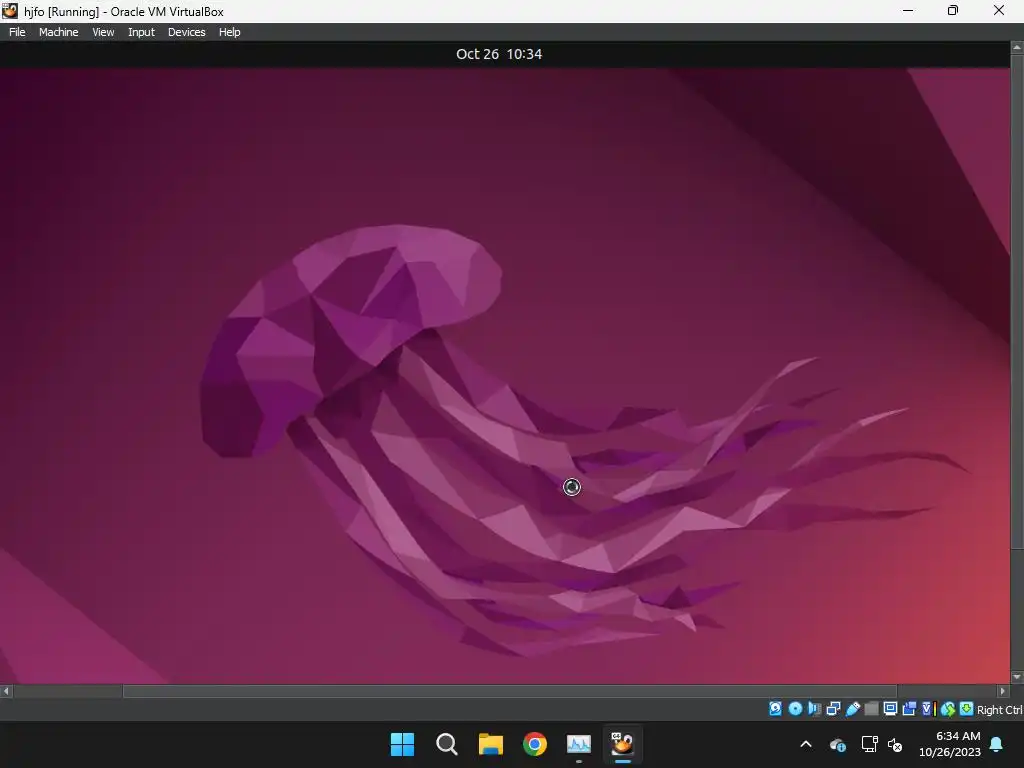
Task: Close the VirtualBox VM window
Action: coord(999,10)
